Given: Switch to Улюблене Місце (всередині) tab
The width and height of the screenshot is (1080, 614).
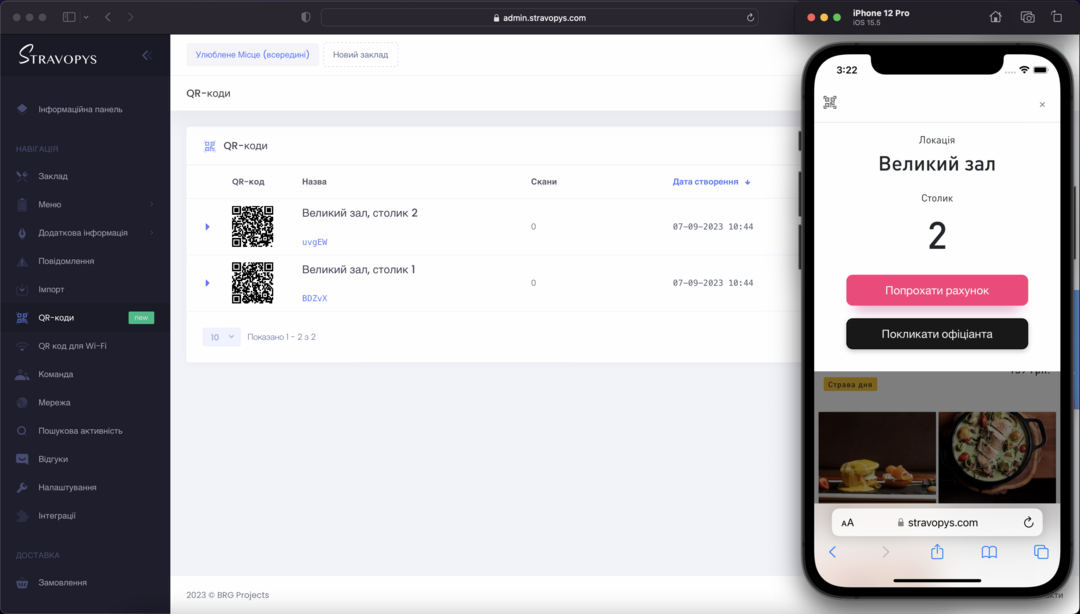Looking at the screenshot, I should [x=252, y=54].
